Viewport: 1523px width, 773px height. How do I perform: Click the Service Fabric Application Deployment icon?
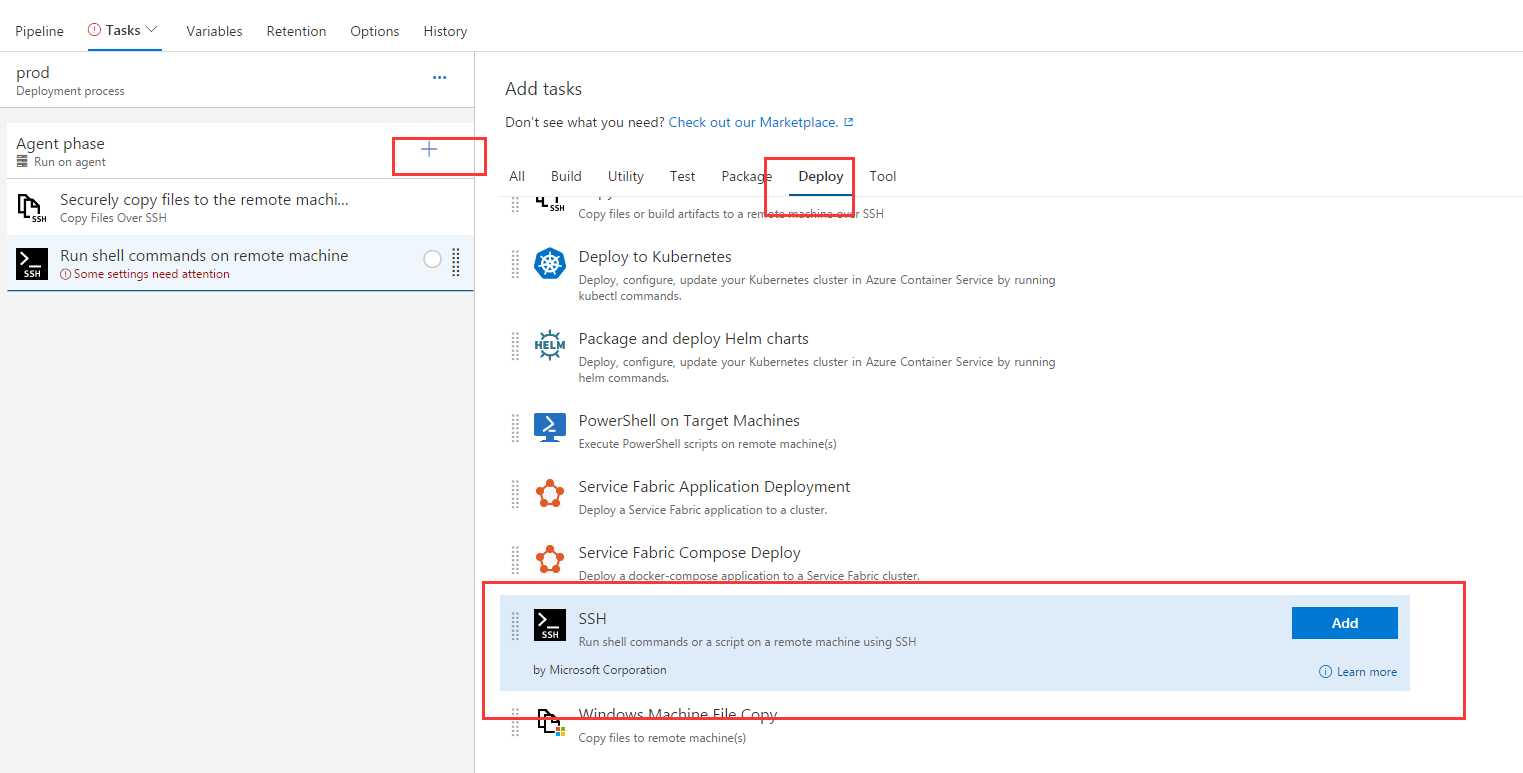point(550,494)
